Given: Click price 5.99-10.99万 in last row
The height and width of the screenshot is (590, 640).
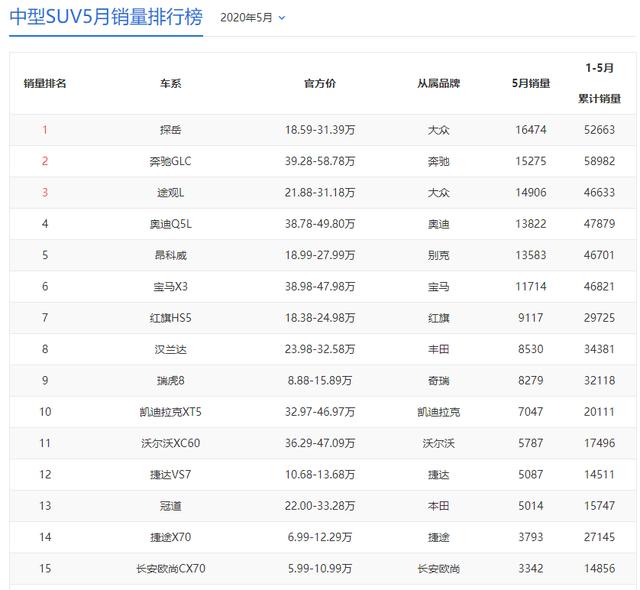Looking at the screenshot, I should click(x=320, y=569).
